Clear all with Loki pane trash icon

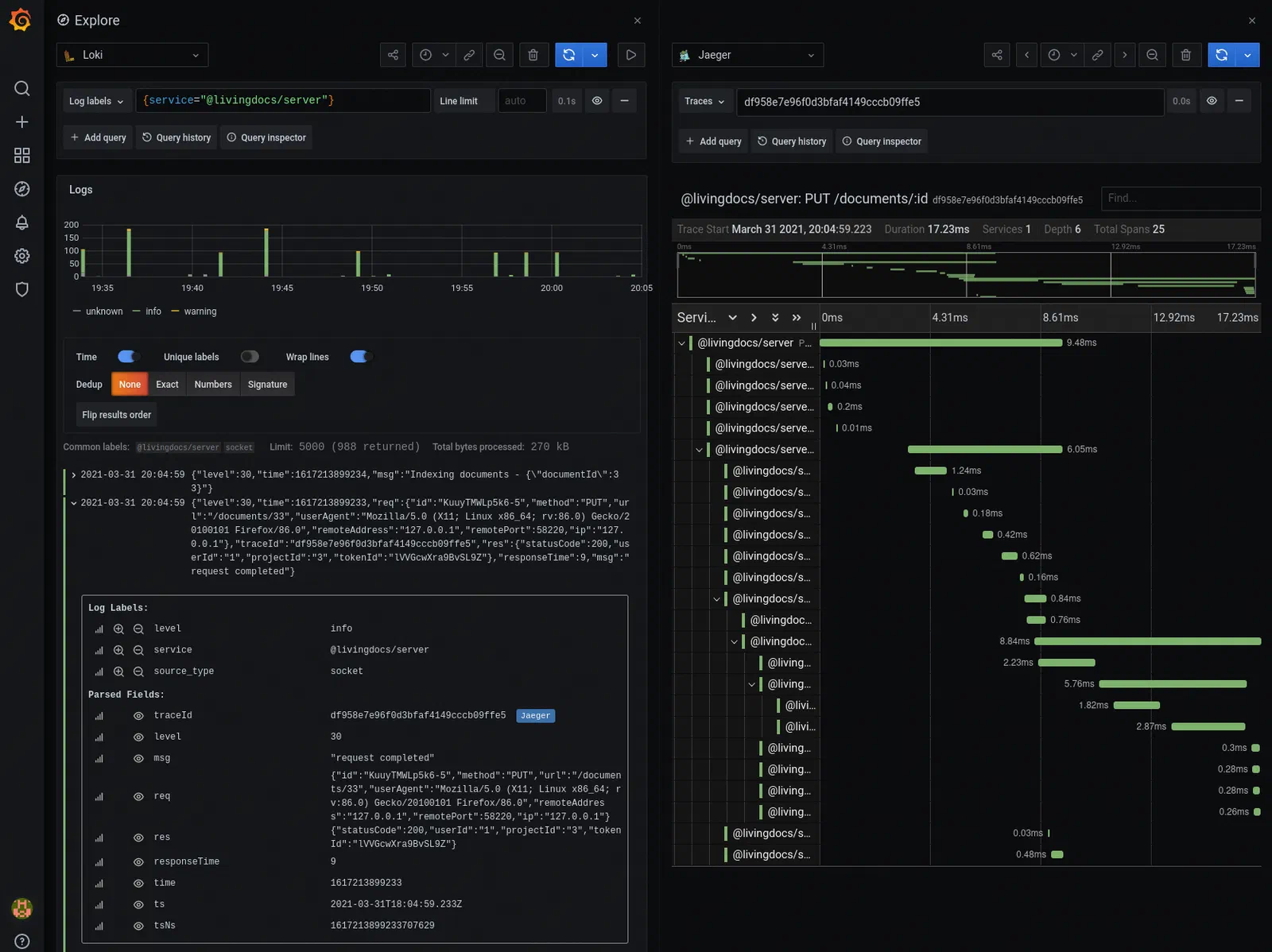coord(533,55)
